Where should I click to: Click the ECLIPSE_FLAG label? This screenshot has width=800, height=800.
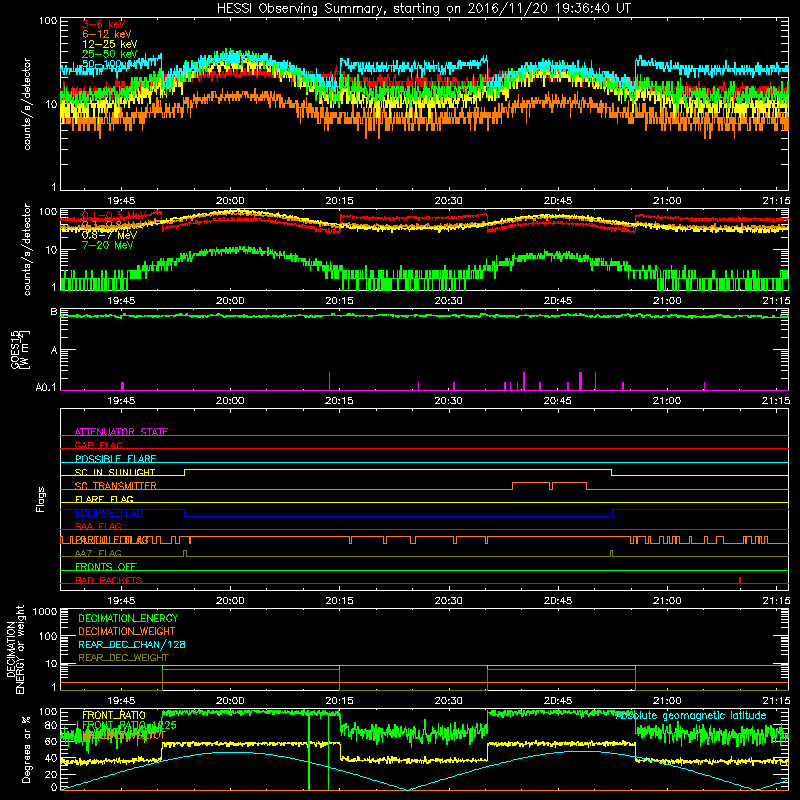coord(109,513)
